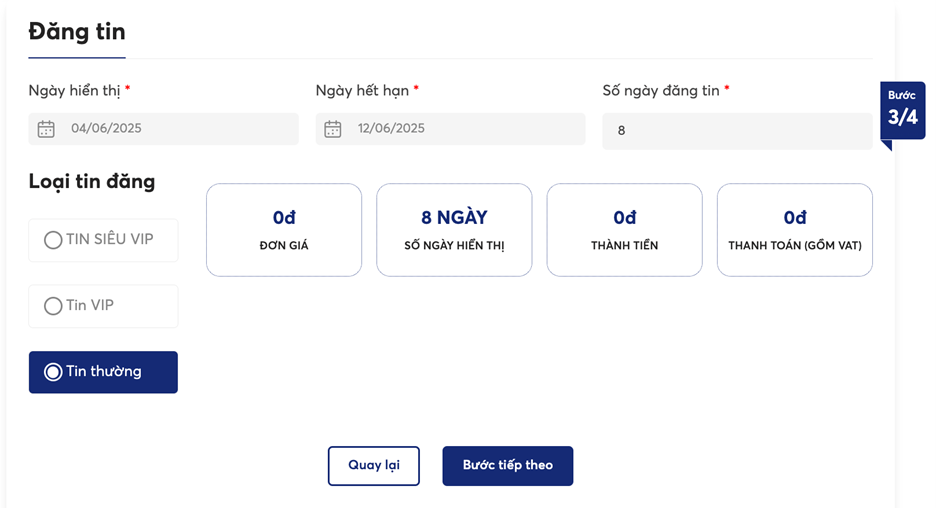Viewport: 936px width, 508px height.
Task: Click the Loại tin đăng section heading
Action: [92, 181]
